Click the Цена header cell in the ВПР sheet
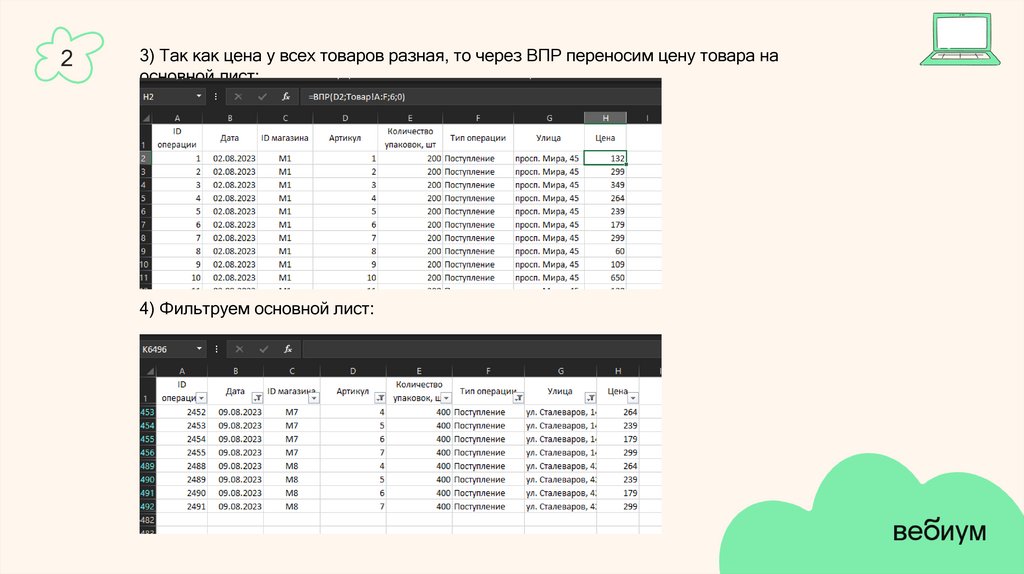The image size is (1024, 574). pos(605,138)
